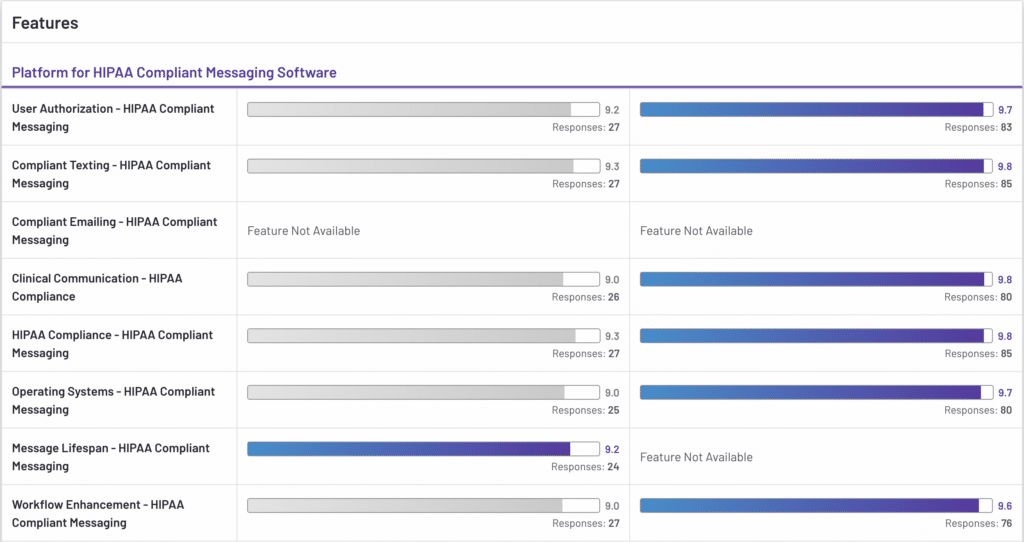
Task: Click the gray 9.0 Clinical Communication rating bar
Action: [x=423, y=279]
